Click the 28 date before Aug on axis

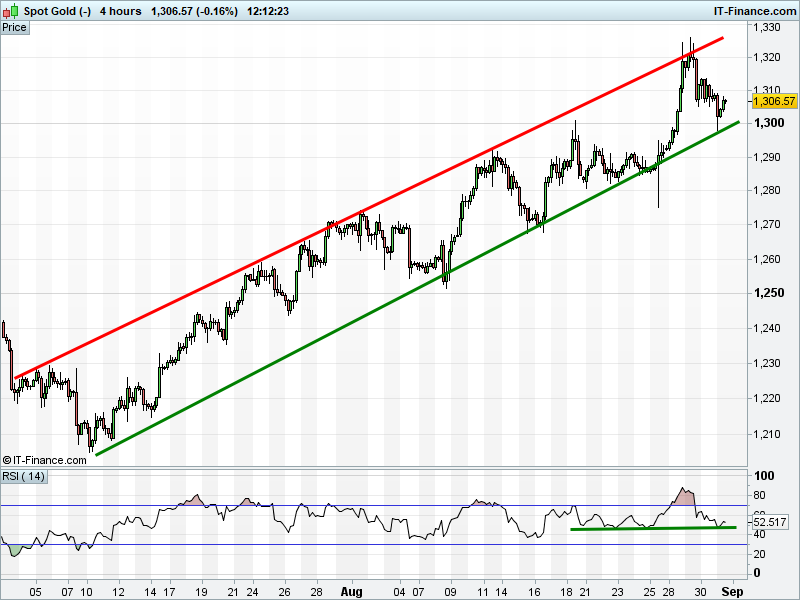tap(316, 592)
